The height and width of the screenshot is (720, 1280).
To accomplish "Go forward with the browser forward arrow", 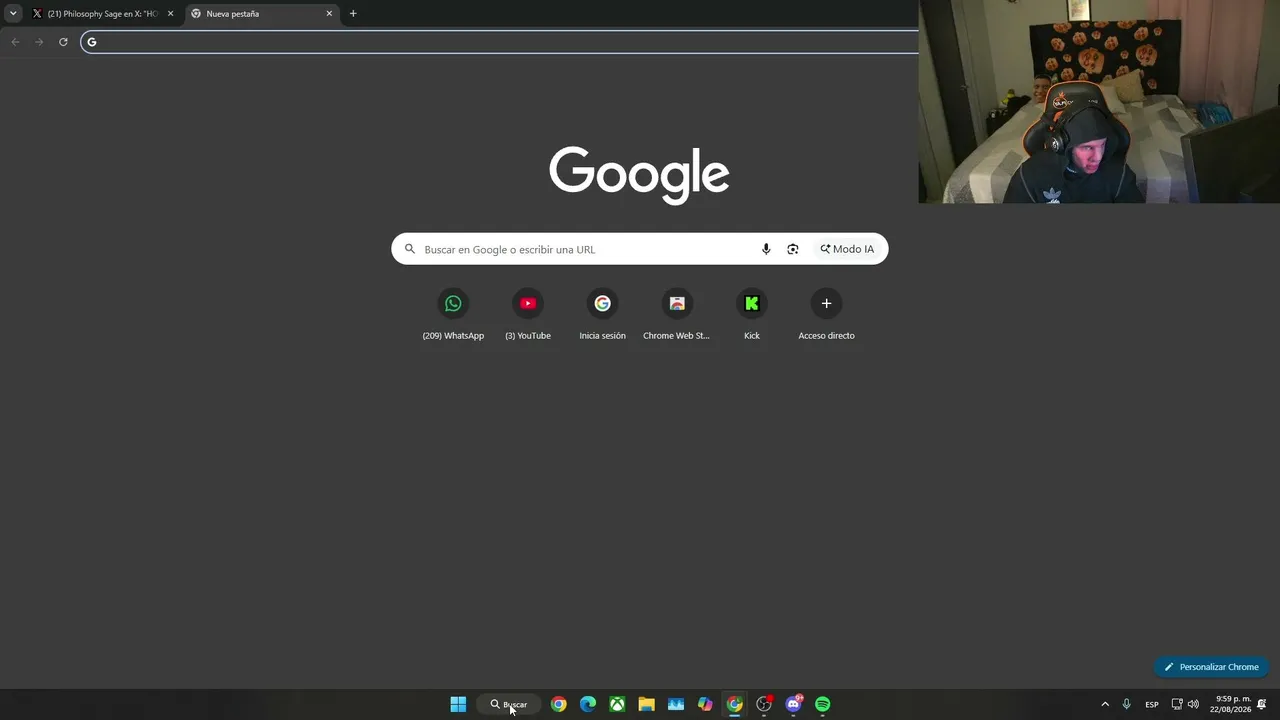I will tap(39, 42).
